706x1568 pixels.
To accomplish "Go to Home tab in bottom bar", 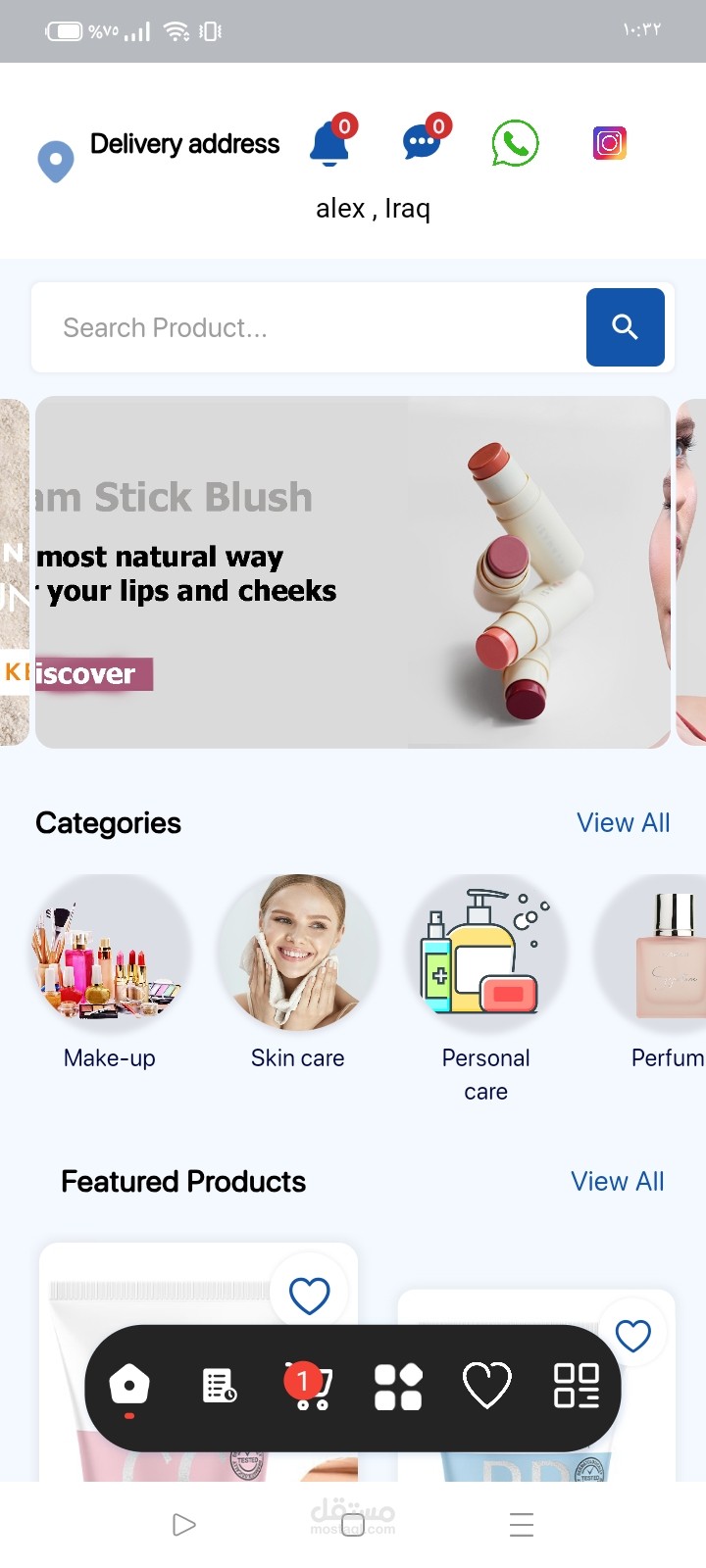I will 129,1387.
